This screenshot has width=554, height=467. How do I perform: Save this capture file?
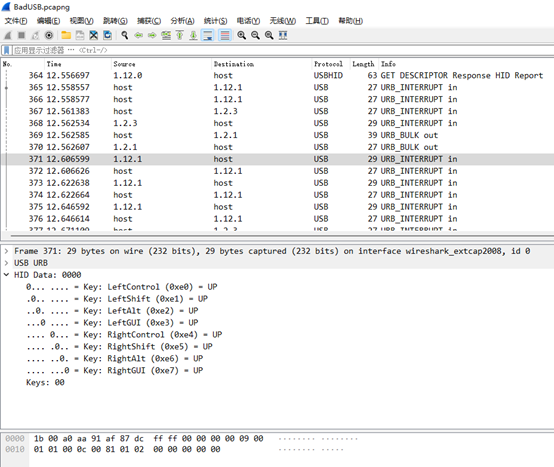(80, 35)
